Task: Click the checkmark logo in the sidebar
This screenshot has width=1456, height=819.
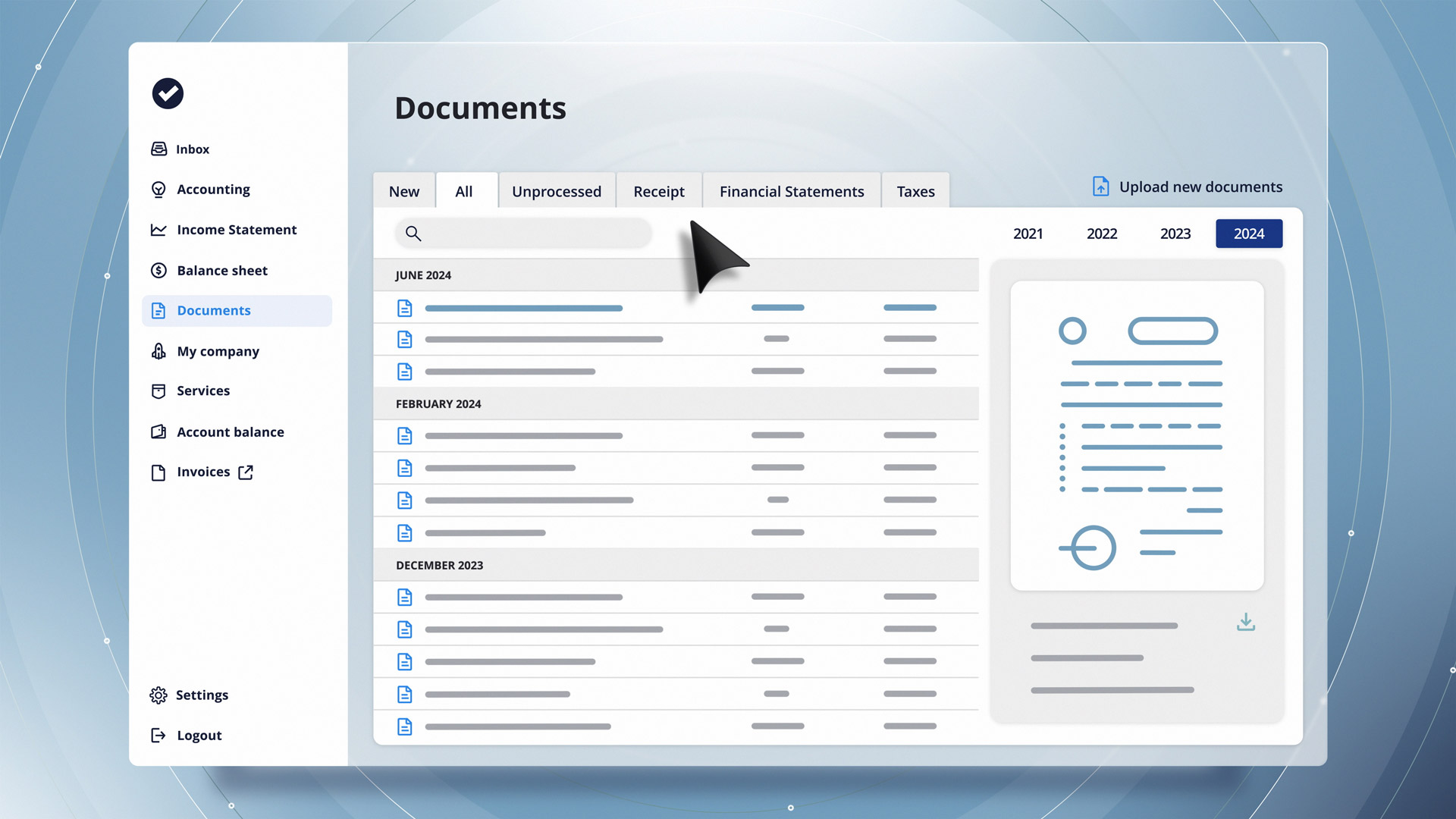Action: [x=168, y=93]
